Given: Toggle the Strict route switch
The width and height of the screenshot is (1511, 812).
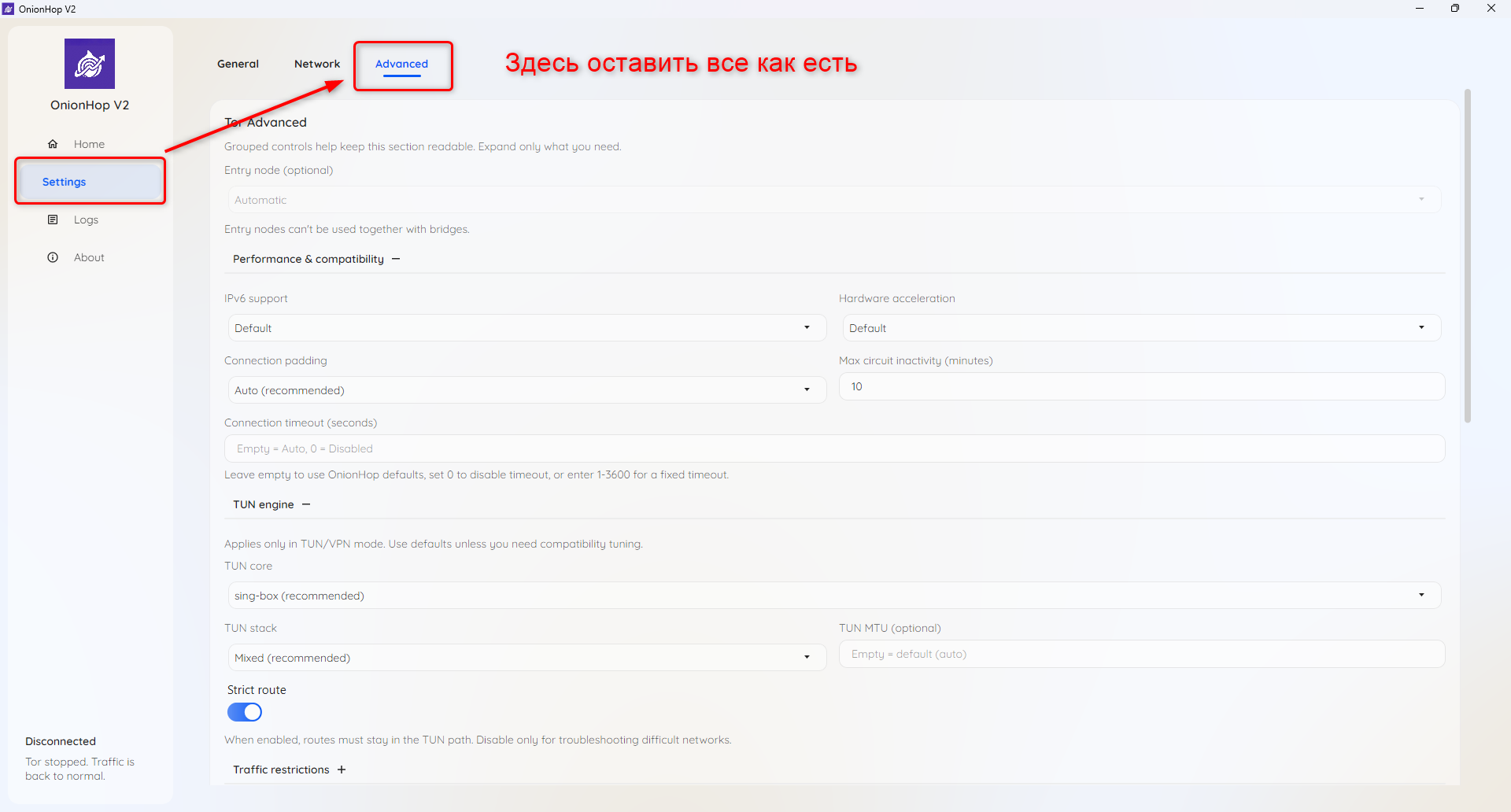Looking at the screenshot, I should (x=245, y=712).
